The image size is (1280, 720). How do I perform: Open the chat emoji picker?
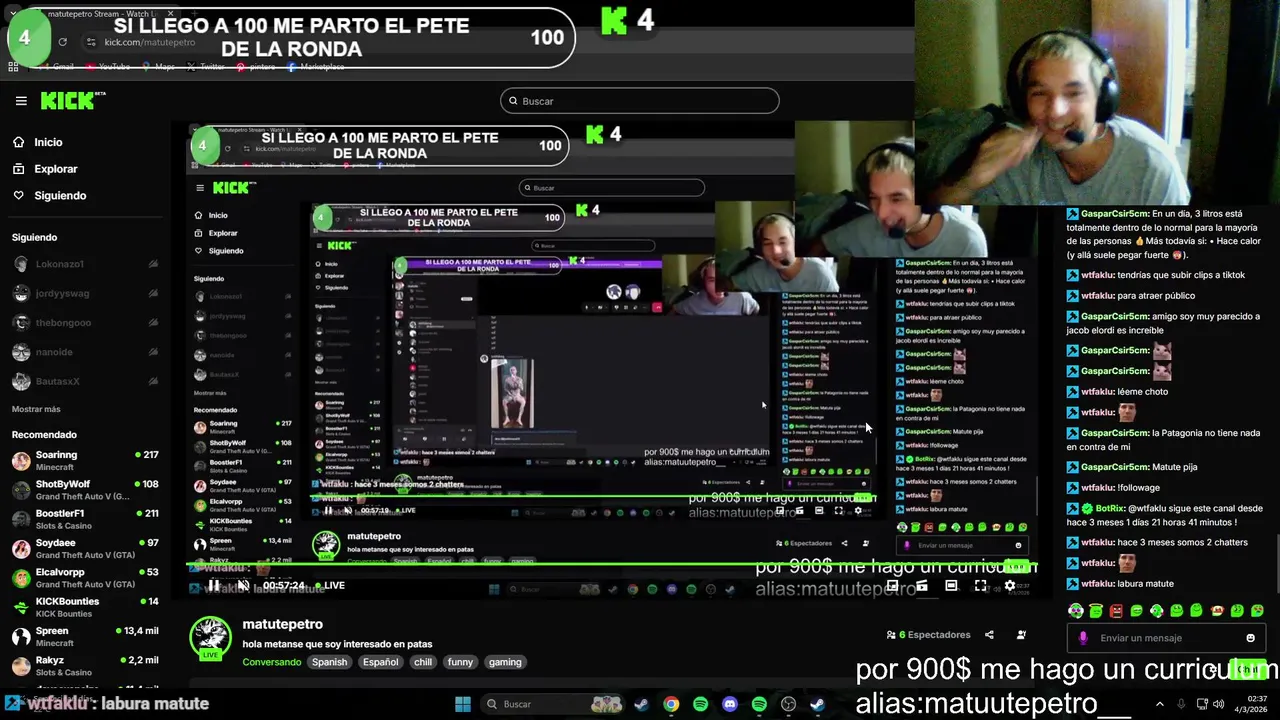pyautogui.click(x=1250, y=638)
